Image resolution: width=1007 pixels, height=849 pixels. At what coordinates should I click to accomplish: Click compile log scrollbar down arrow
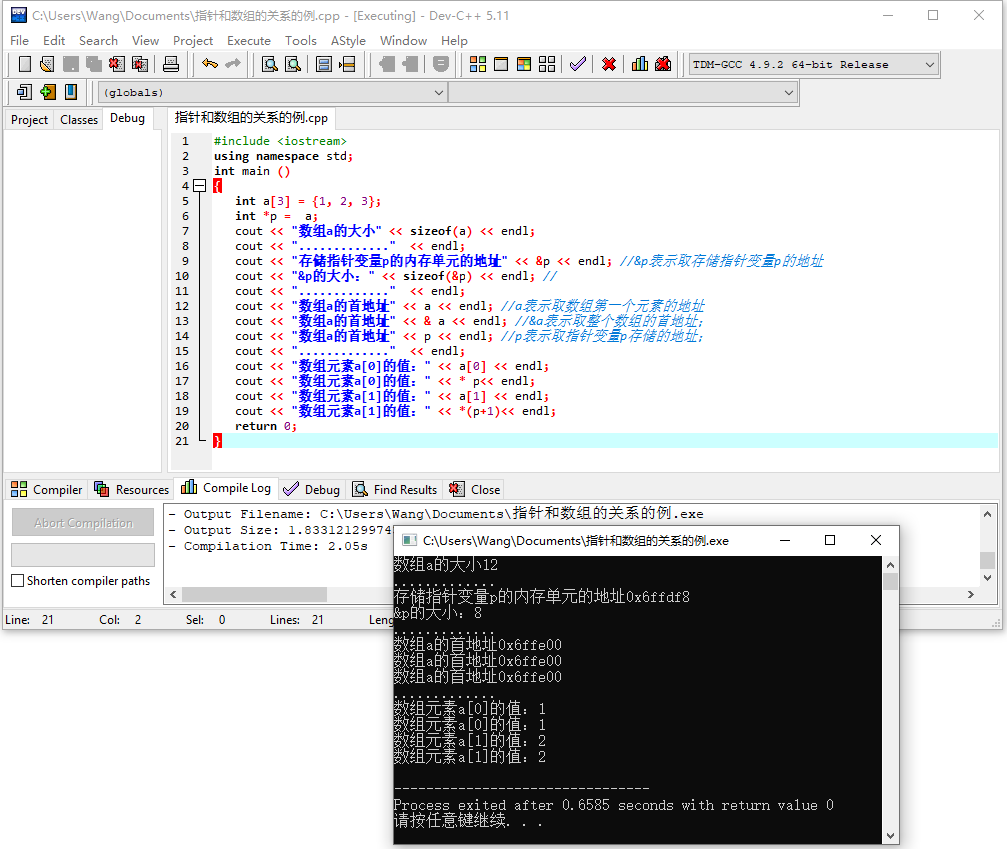point(988,577)
